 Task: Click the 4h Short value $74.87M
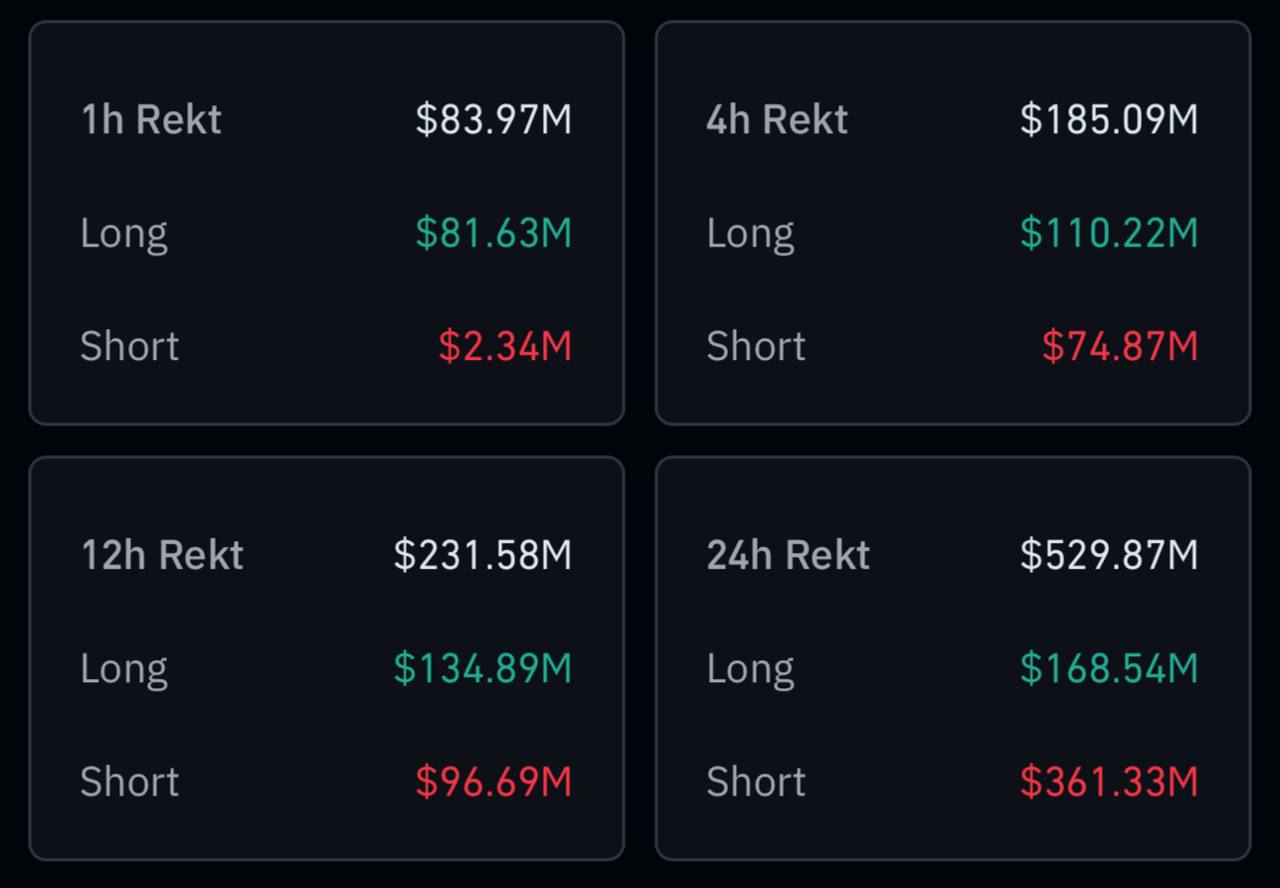1120,346
